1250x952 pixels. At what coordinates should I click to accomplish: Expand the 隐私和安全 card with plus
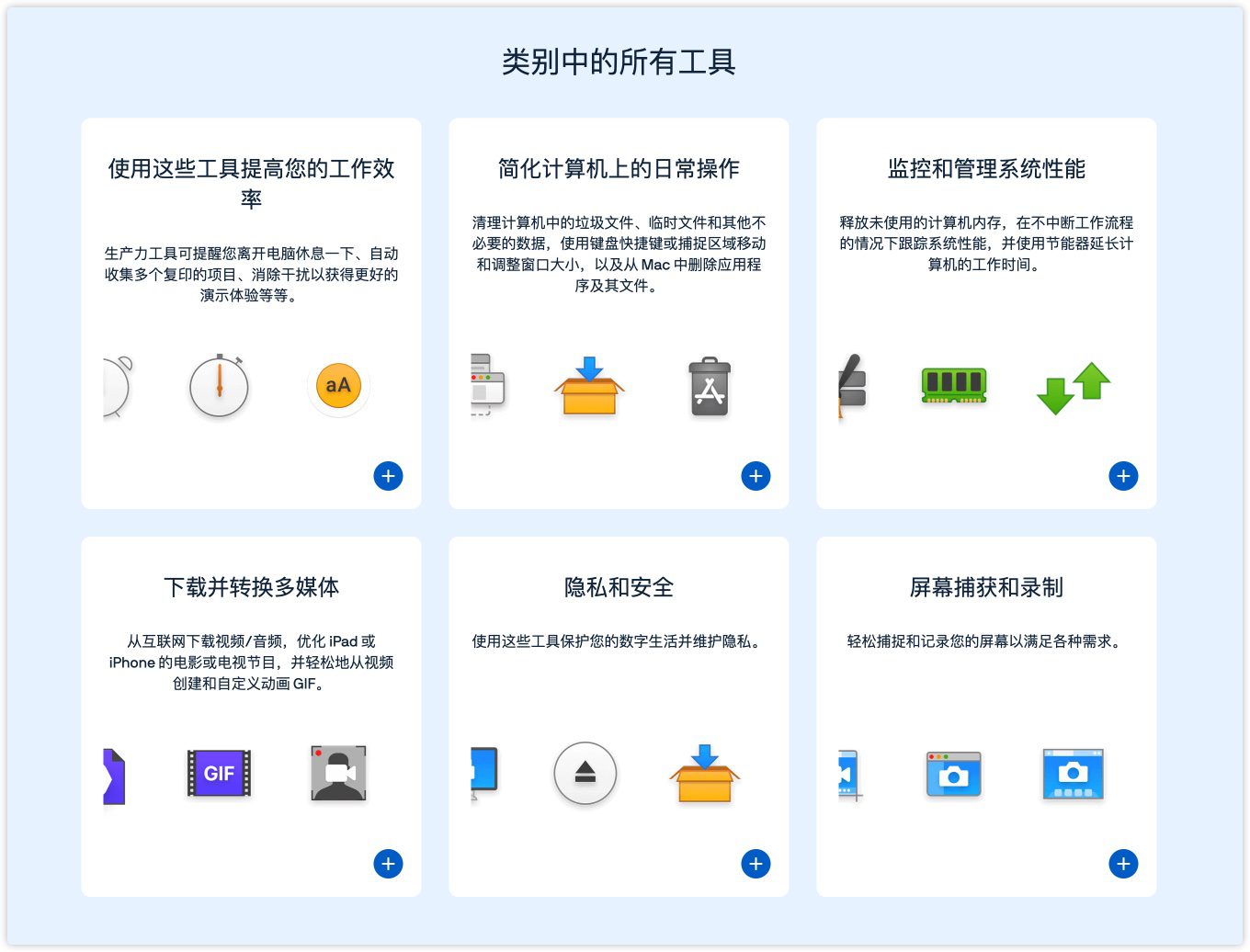click(x=756, y=864)
